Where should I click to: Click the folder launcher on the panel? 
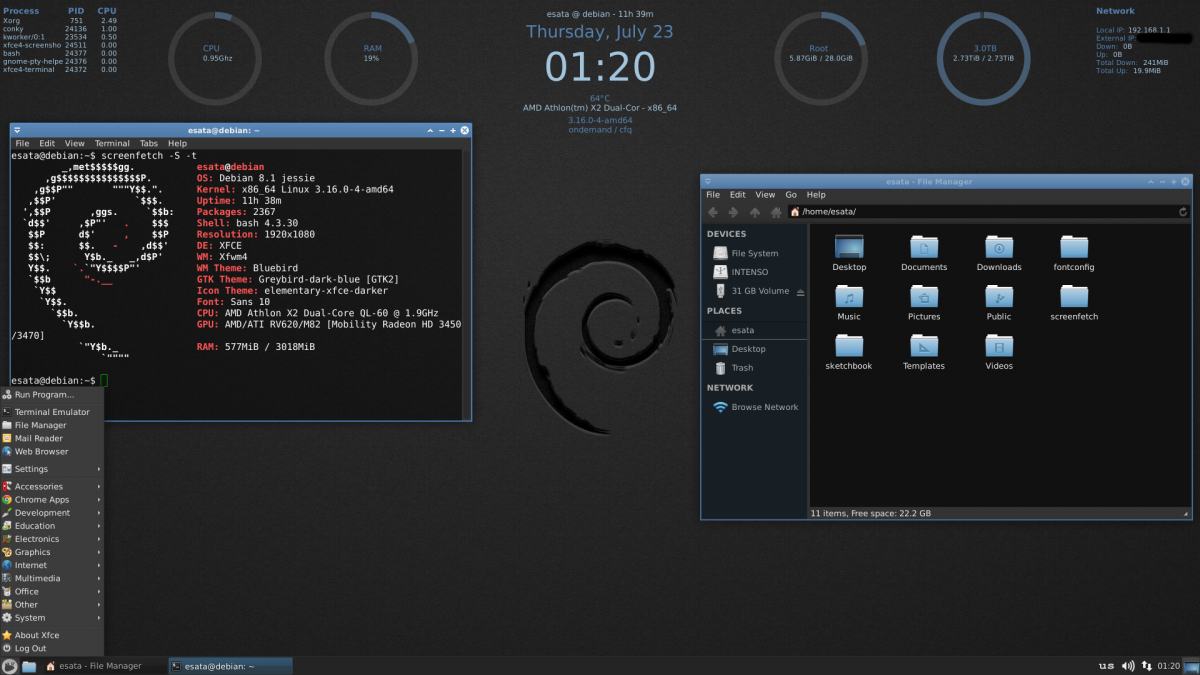coord(29,666)
